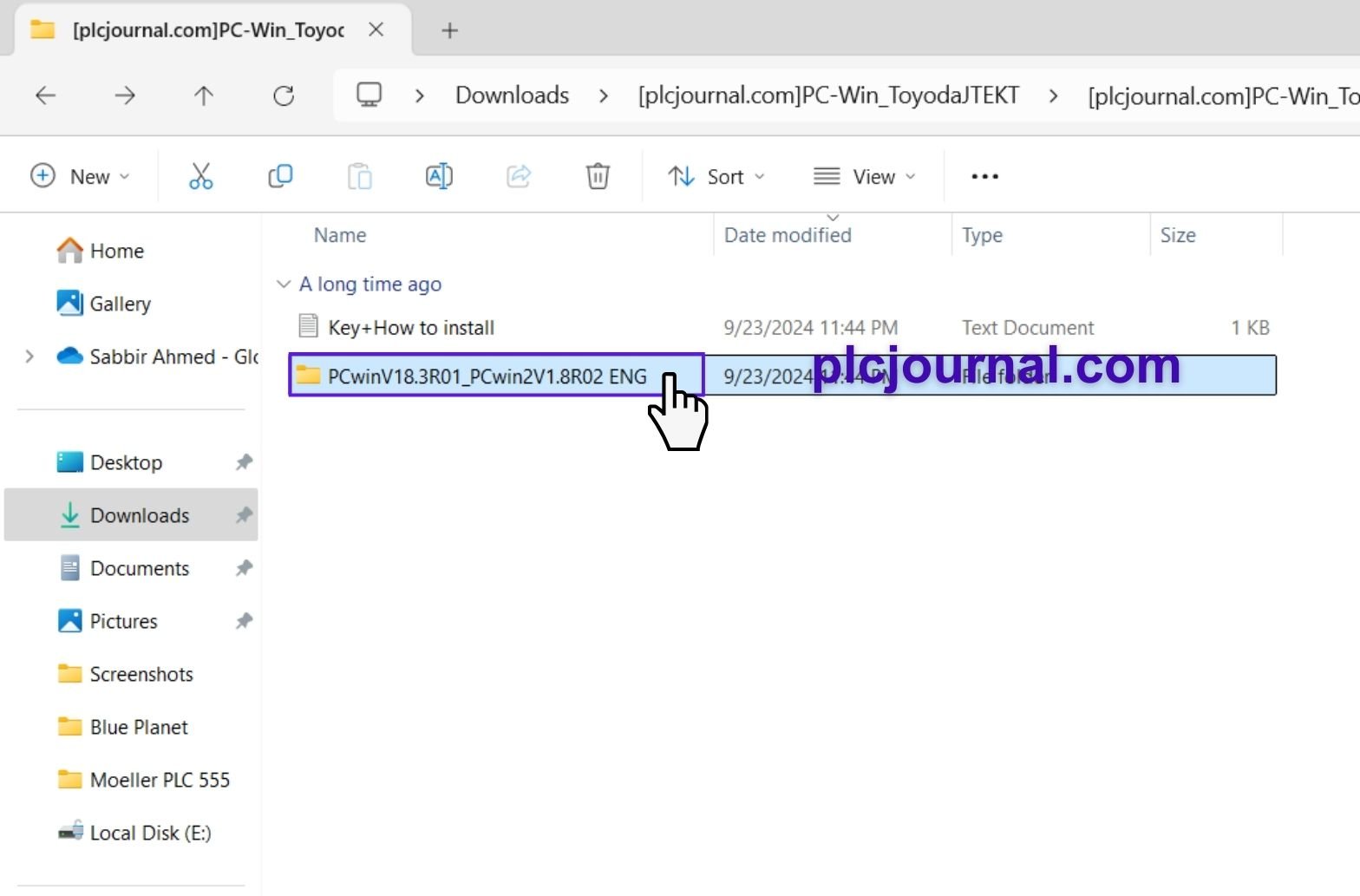This screenshot has width=1360, height=896.
Task: Click the 9/23/2024 11:44 PM date of Key+How to install
Action: coord(811,328)
